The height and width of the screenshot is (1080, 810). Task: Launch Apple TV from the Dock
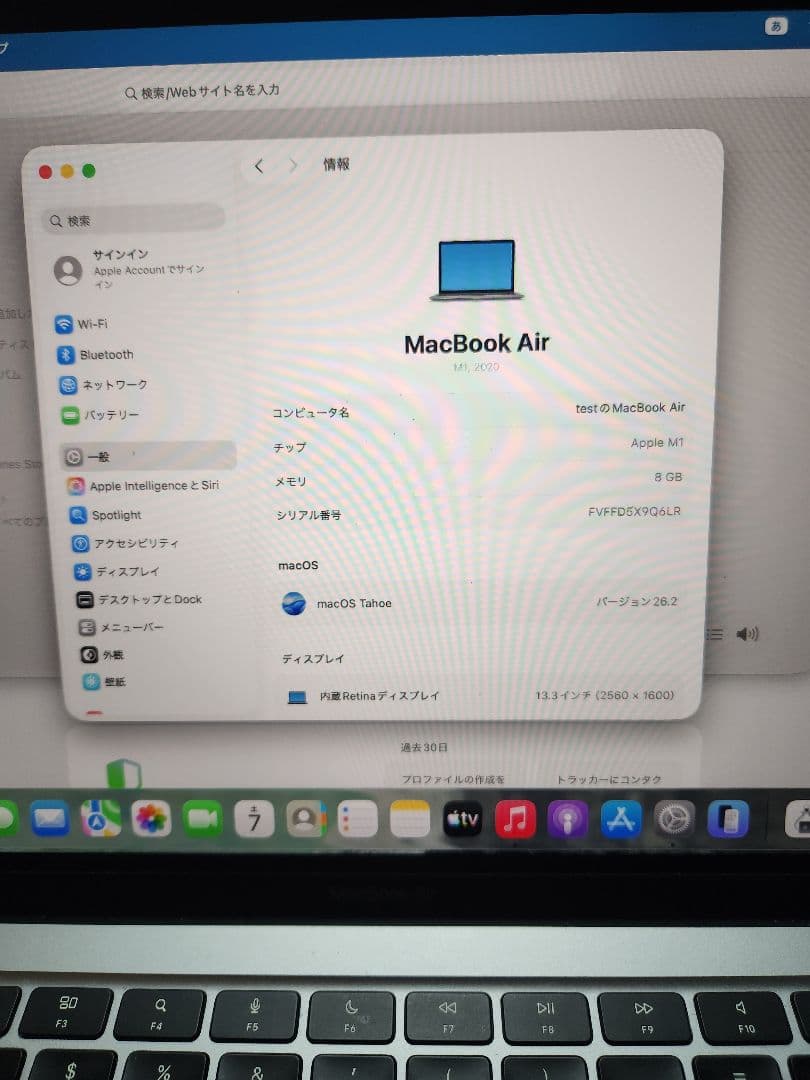(463, 819)
